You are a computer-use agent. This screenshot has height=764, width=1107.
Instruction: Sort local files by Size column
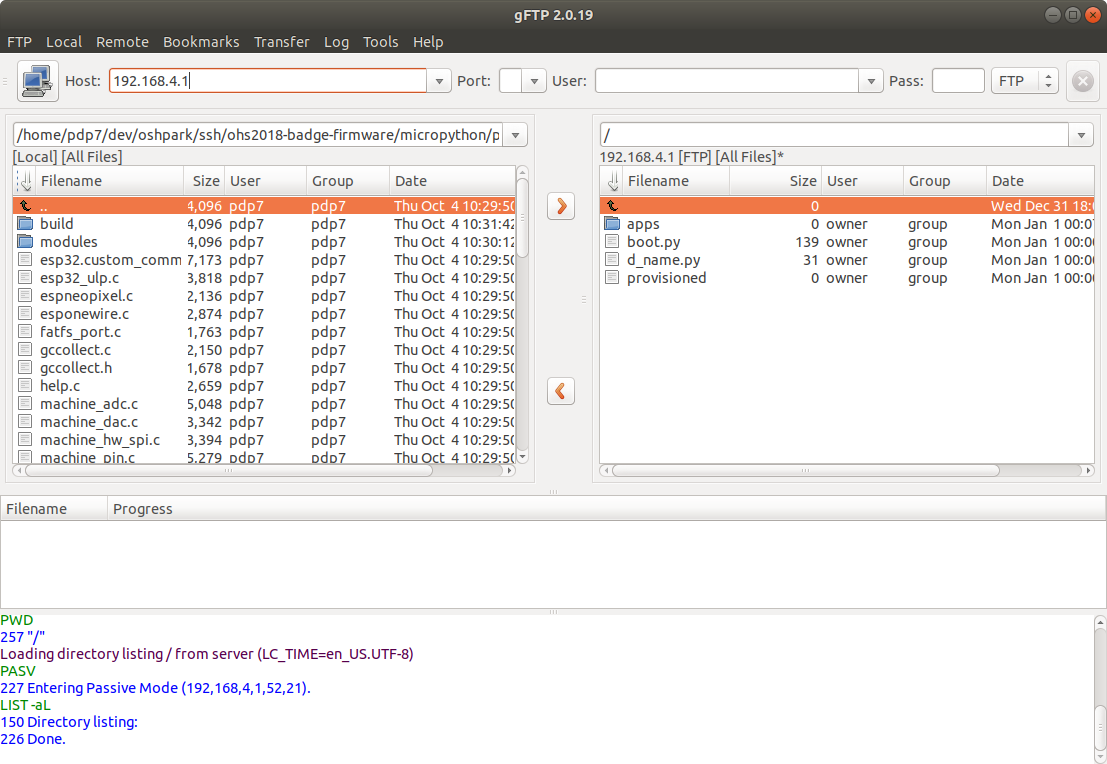tap(205, 181)
